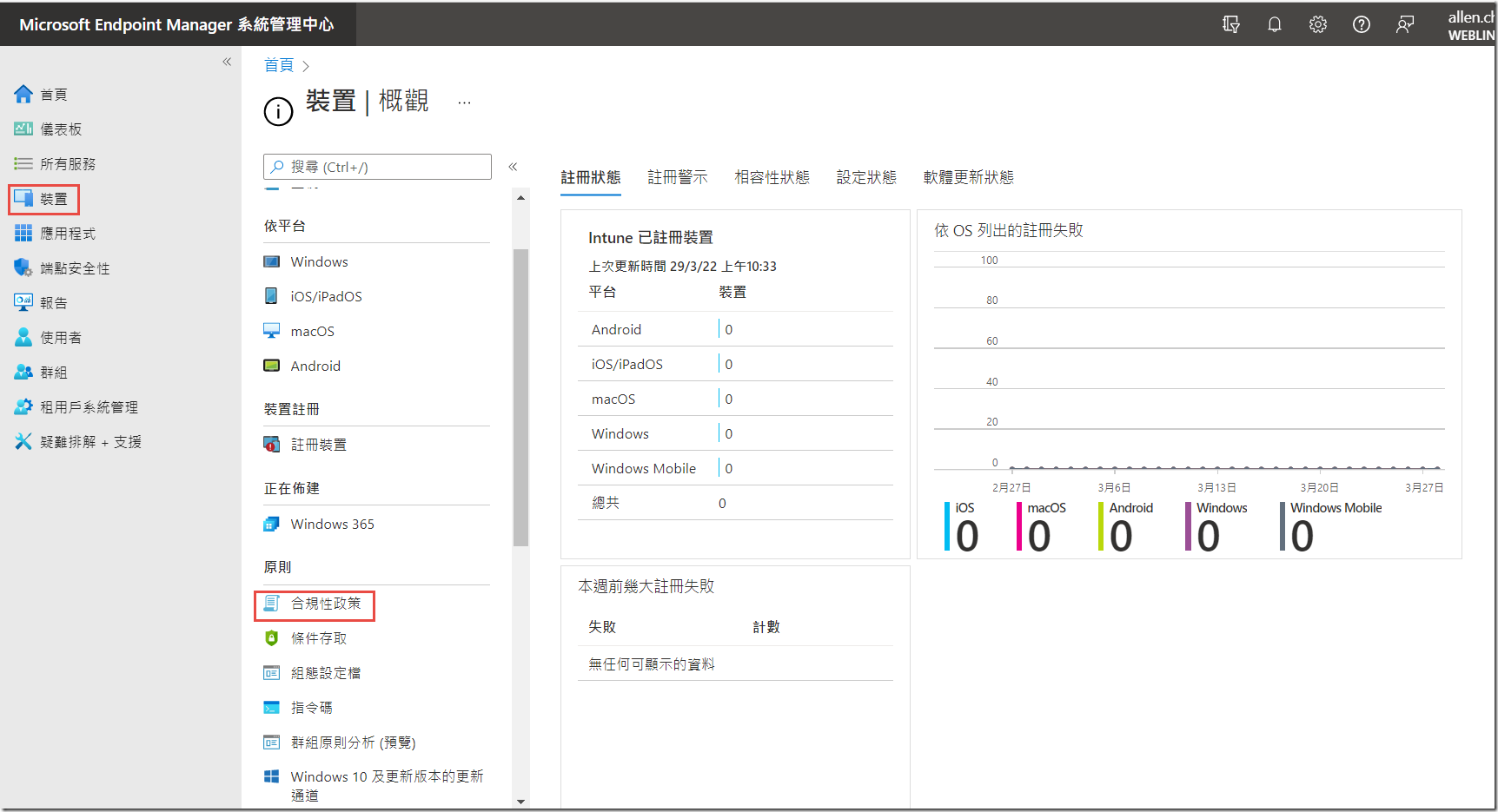Click the 首頁 breadcrumb link

click(x=279, y=65)
